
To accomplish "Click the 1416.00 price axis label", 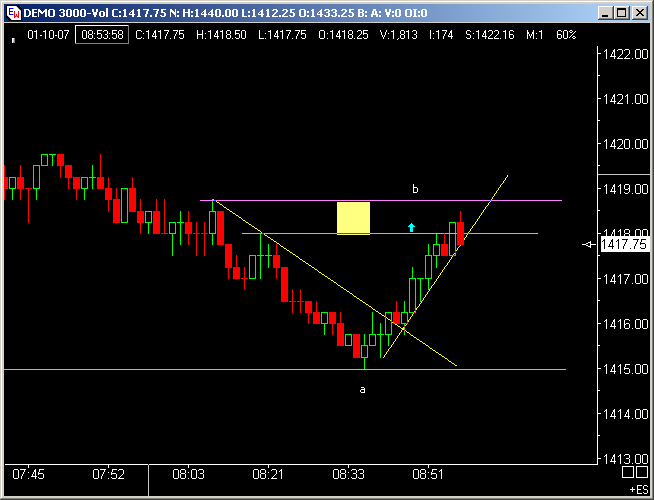I will (626, 324).
